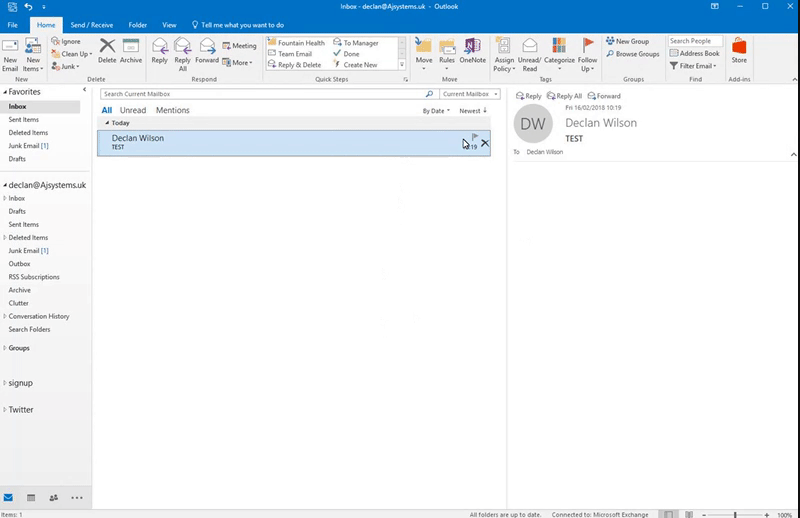
Task: Toggle Newest sort order
Action: pos(473,111)
